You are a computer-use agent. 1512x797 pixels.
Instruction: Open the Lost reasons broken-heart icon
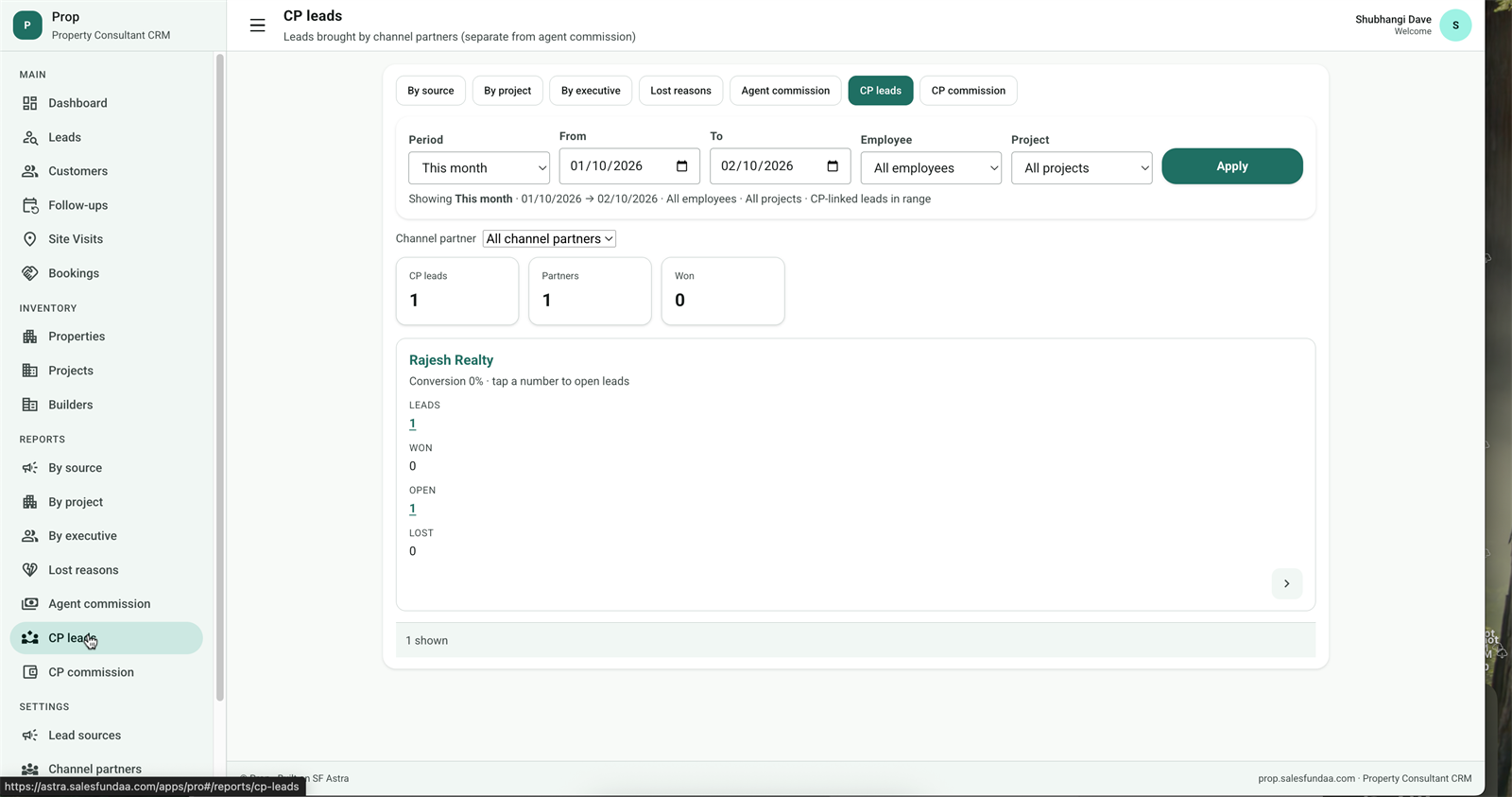30,570
